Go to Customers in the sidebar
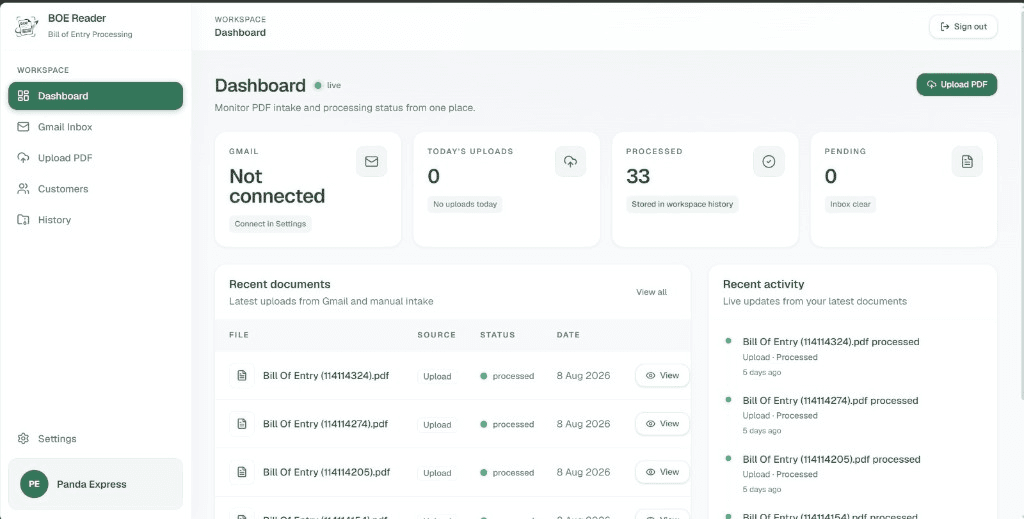Viewport: 1024px width, 519px height. [95, 189]
